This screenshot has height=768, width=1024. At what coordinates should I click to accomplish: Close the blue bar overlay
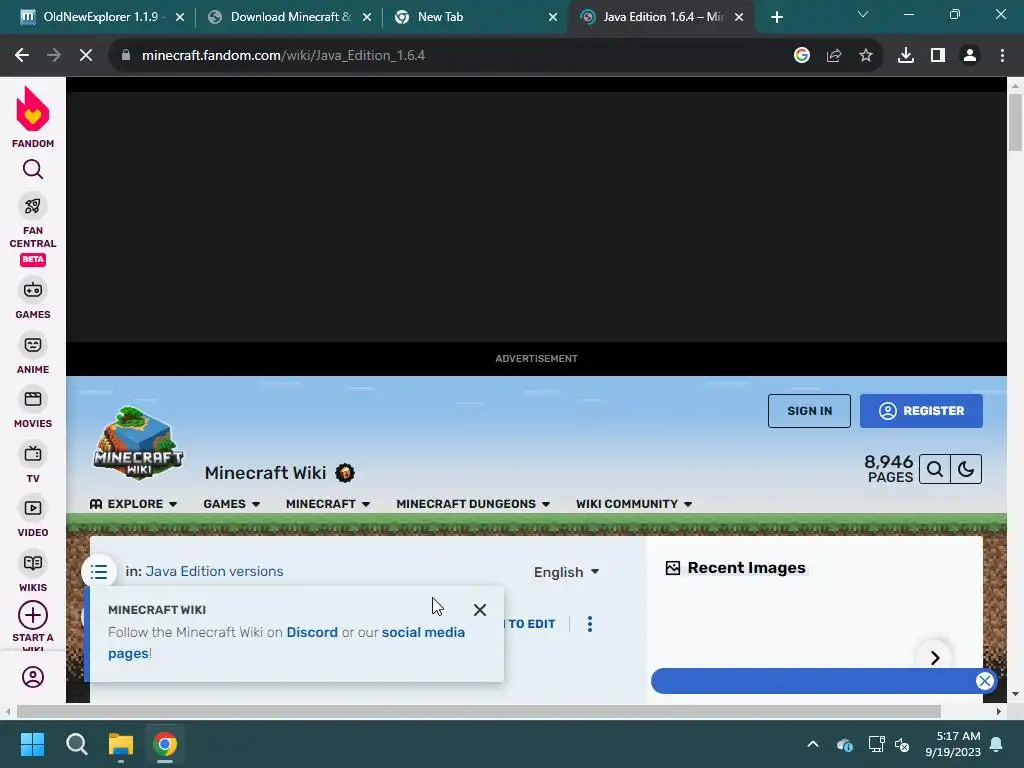985,681
